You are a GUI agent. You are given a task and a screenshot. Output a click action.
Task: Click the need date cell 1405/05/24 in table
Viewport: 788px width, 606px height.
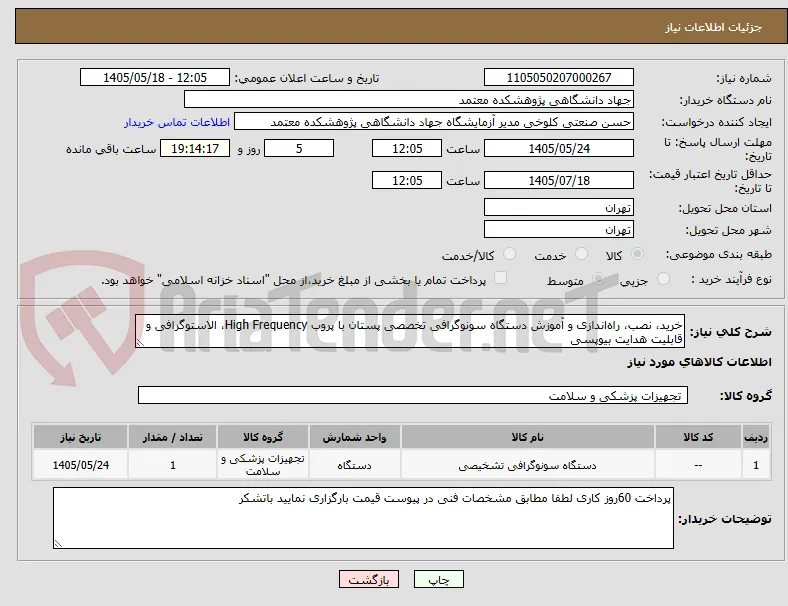click(80, 465)
